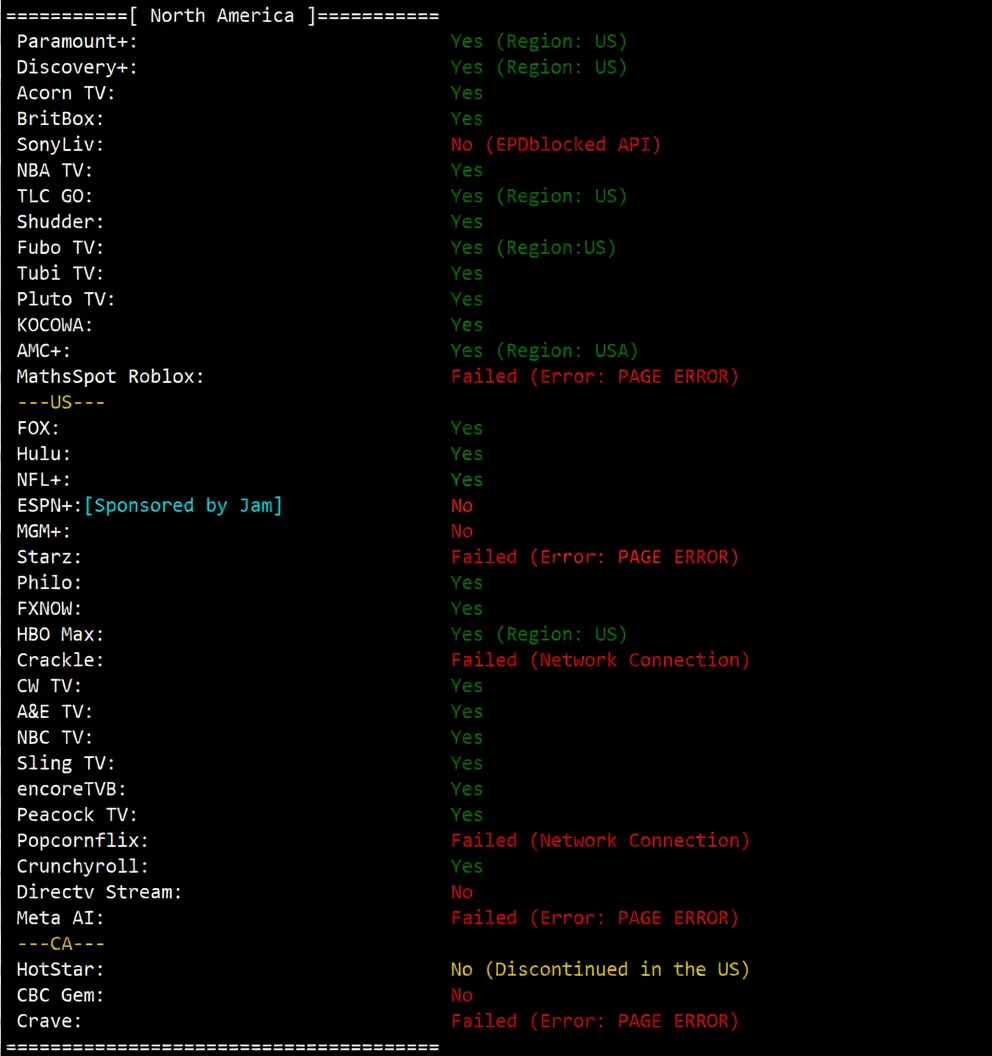Click the Popcornflix label
The height and width of the screenshot is (1056, 992).
(x=82, y=840)
